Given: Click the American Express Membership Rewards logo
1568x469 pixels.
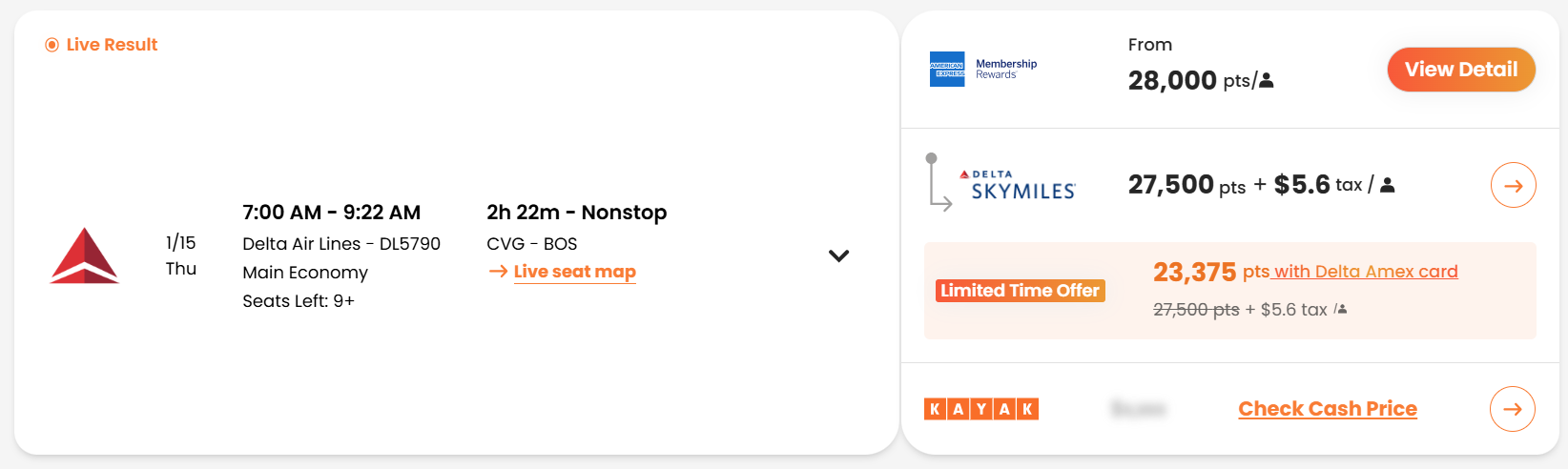Looking at the screenshot, I should 982,70.
